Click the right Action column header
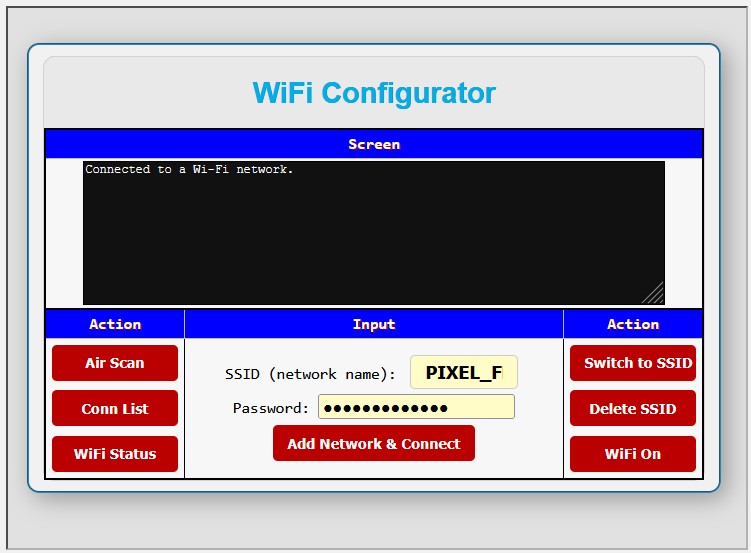 [633, 324]
